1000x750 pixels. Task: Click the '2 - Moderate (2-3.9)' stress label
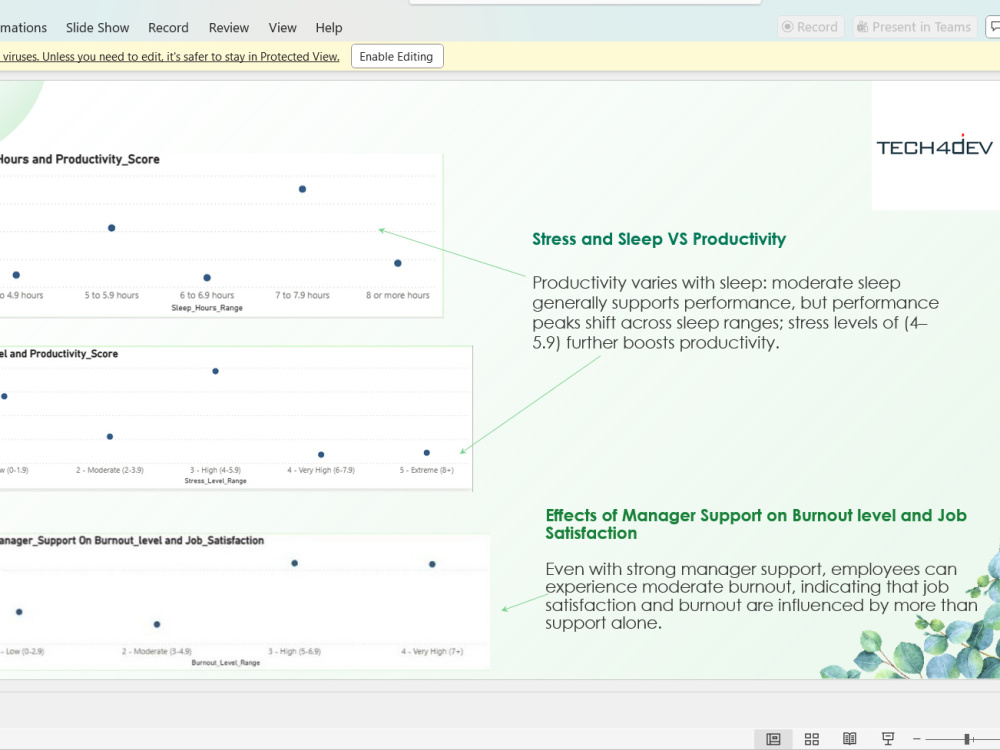110,470
